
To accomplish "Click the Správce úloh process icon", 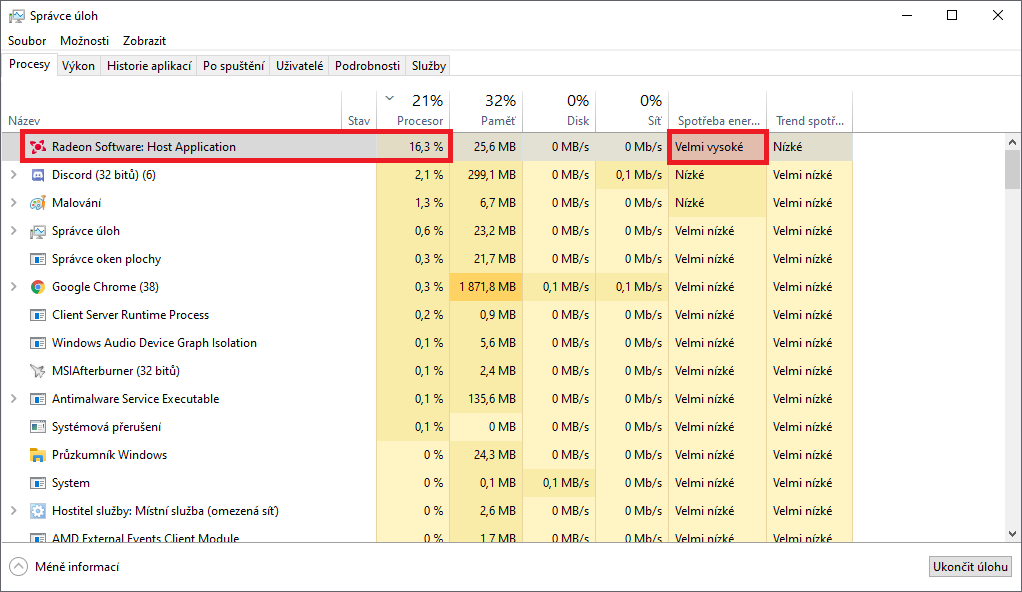I will pyautogui.click(x=38, y=231).
